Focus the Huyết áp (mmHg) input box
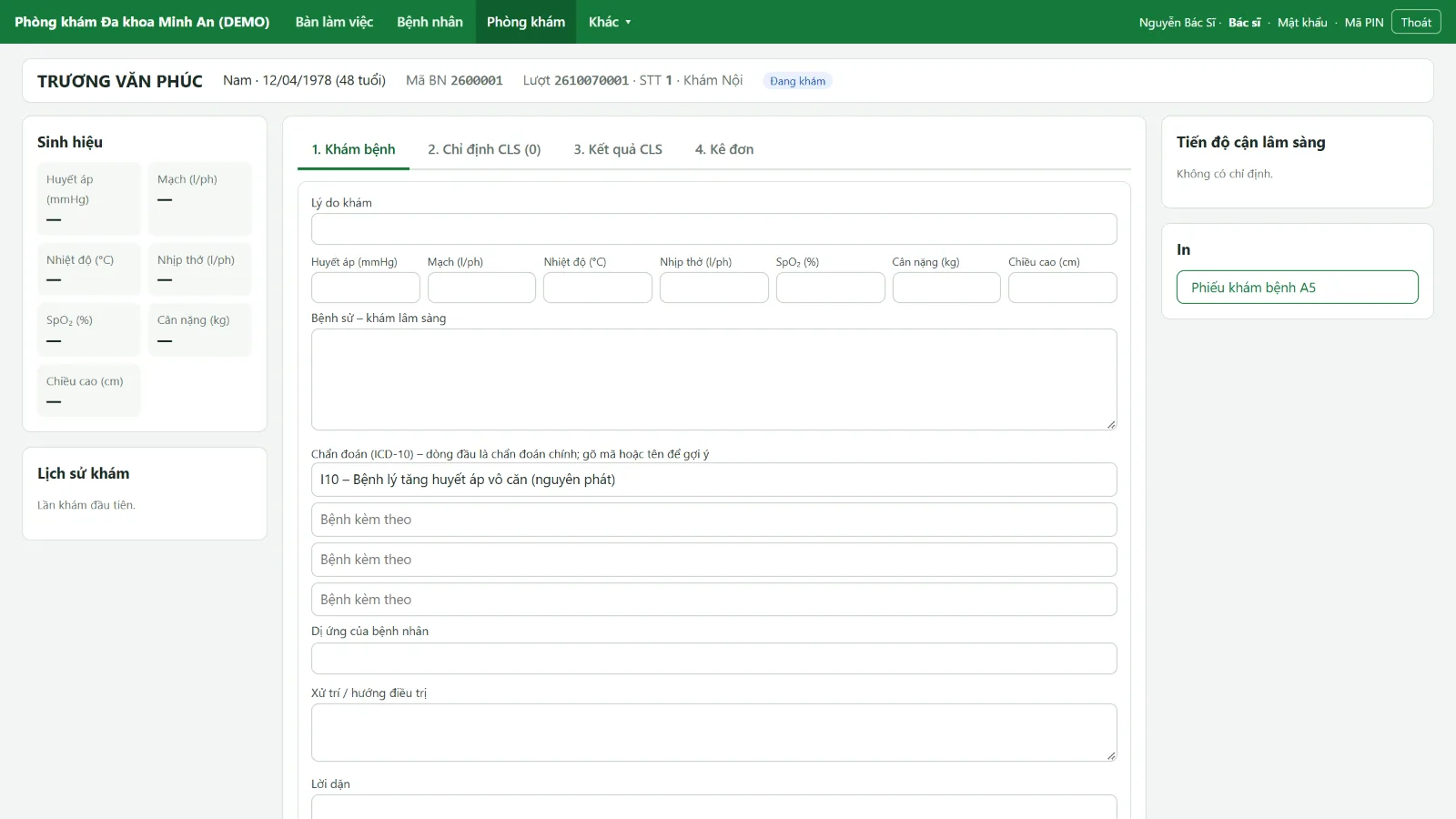This screenshot has height=819, width=1456. pyautogui.click(x=366, y=288)
